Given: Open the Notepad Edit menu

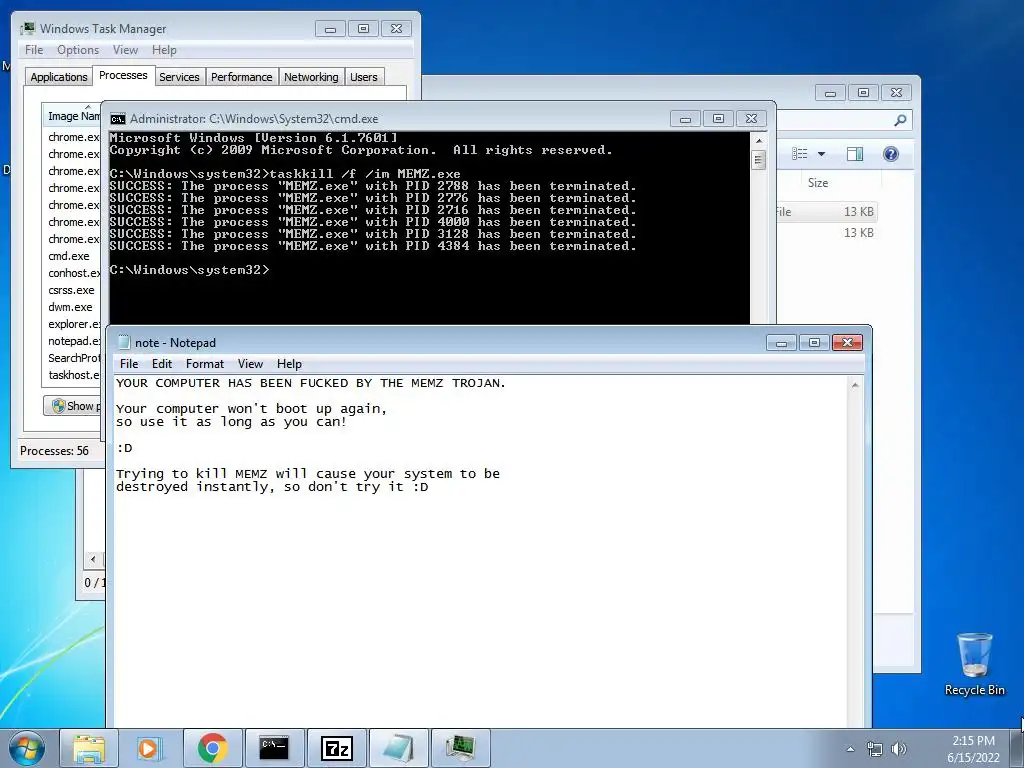Looking at the screenshot, I should [161, 364].
